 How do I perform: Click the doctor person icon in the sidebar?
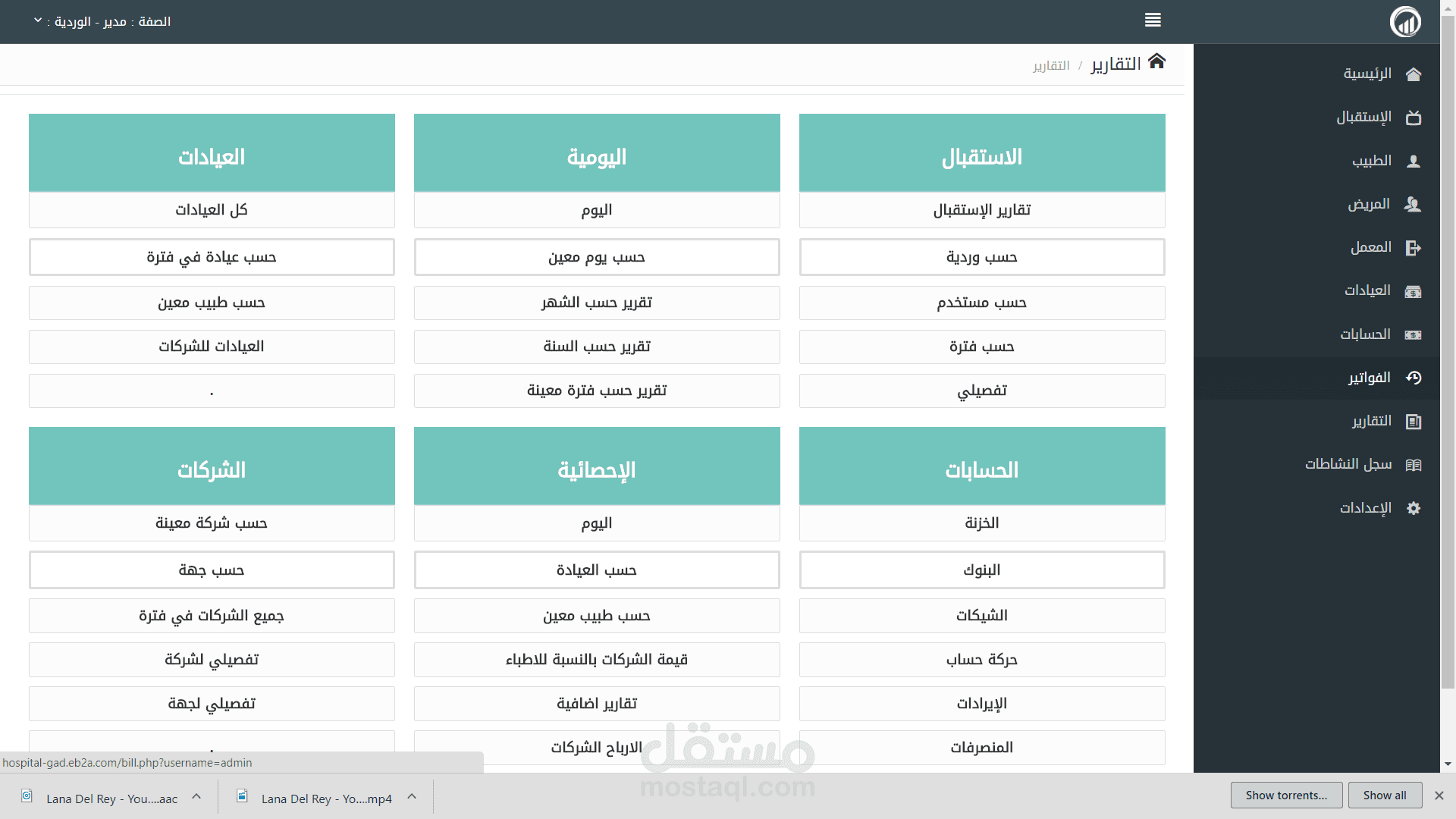click(1413, 161)
